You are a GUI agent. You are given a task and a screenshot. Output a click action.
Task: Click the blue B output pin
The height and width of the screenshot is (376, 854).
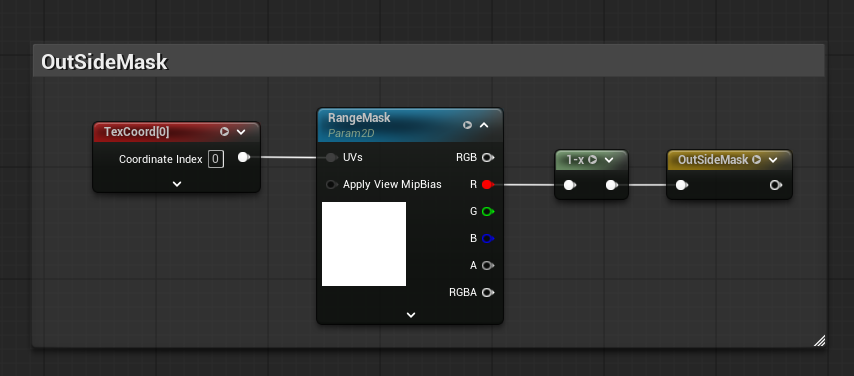[x=488, y=239]
